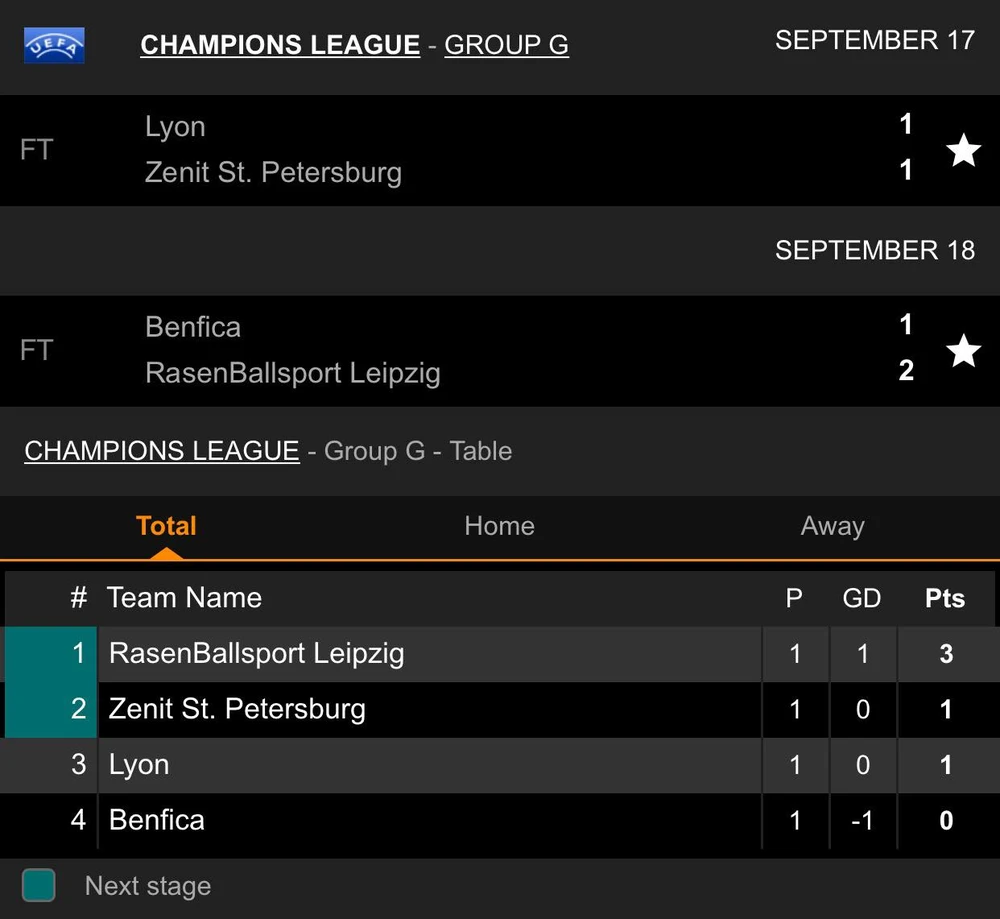1000x919 pixels.
Task: Click the Team Name column header
Action: pyautogui.click(x=184, y=598)
